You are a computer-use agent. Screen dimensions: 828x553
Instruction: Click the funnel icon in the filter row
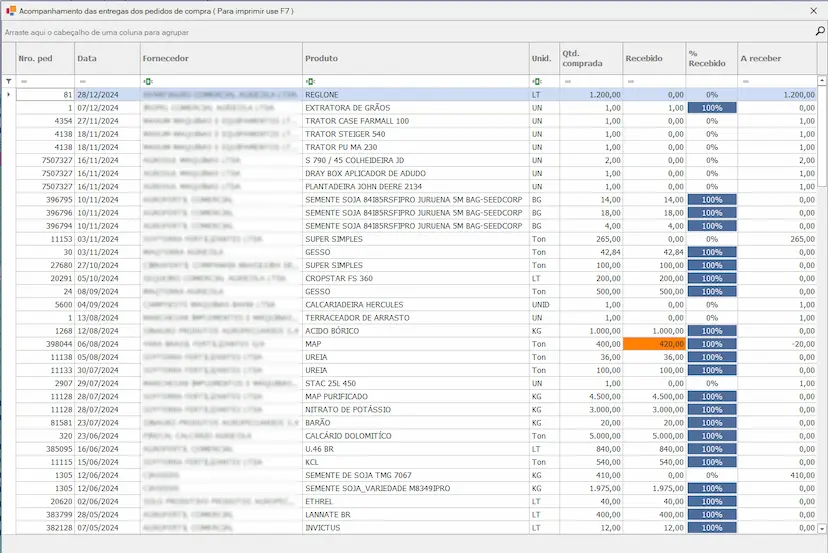[9, 81]
